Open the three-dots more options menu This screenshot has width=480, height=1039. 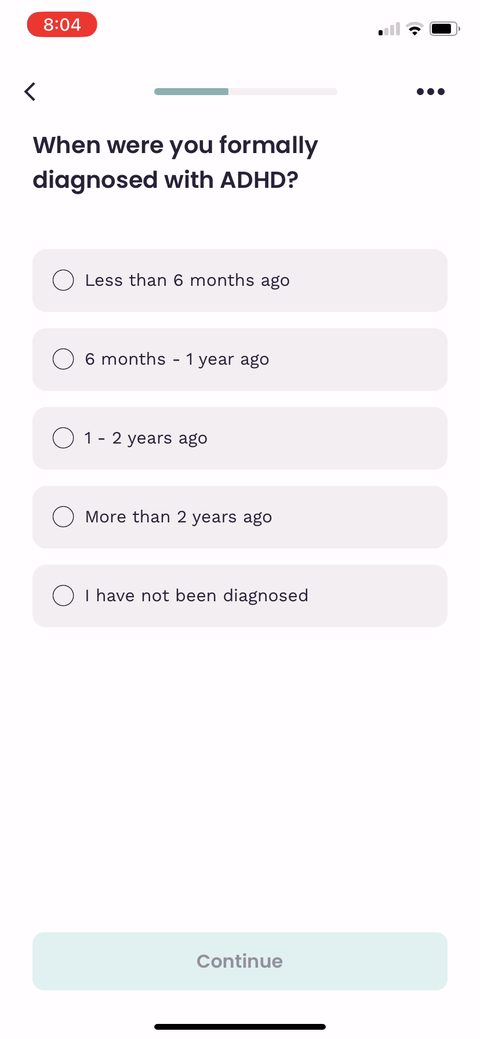(430, 91)
